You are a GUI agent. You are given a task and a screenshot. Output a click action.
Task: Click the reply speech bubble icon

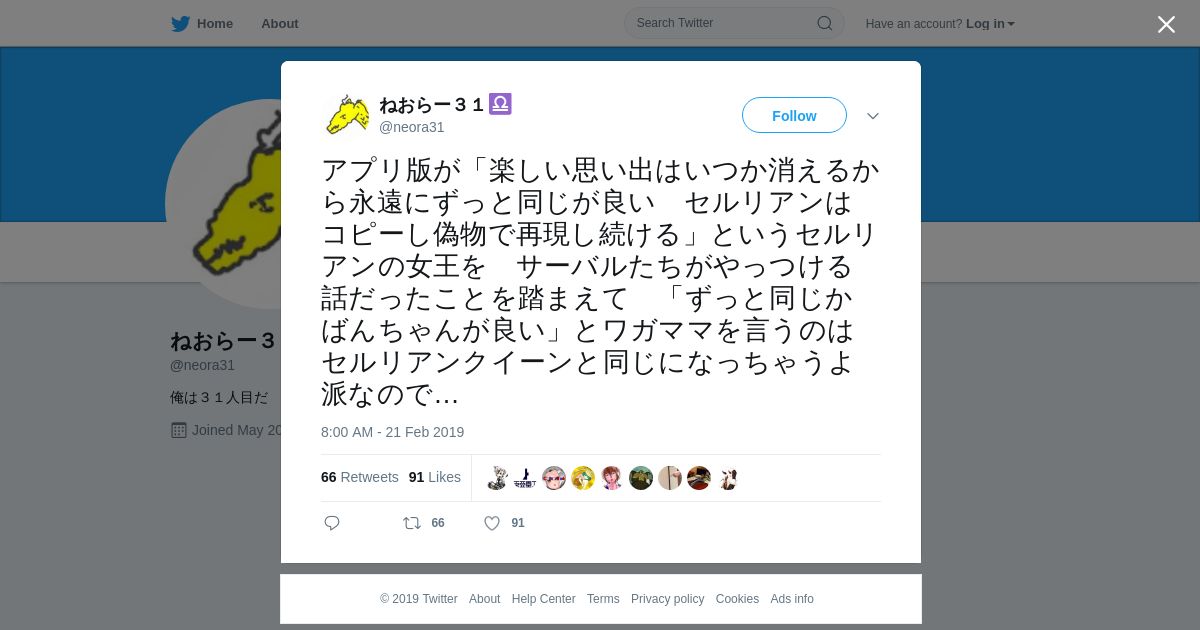(332, 523)
